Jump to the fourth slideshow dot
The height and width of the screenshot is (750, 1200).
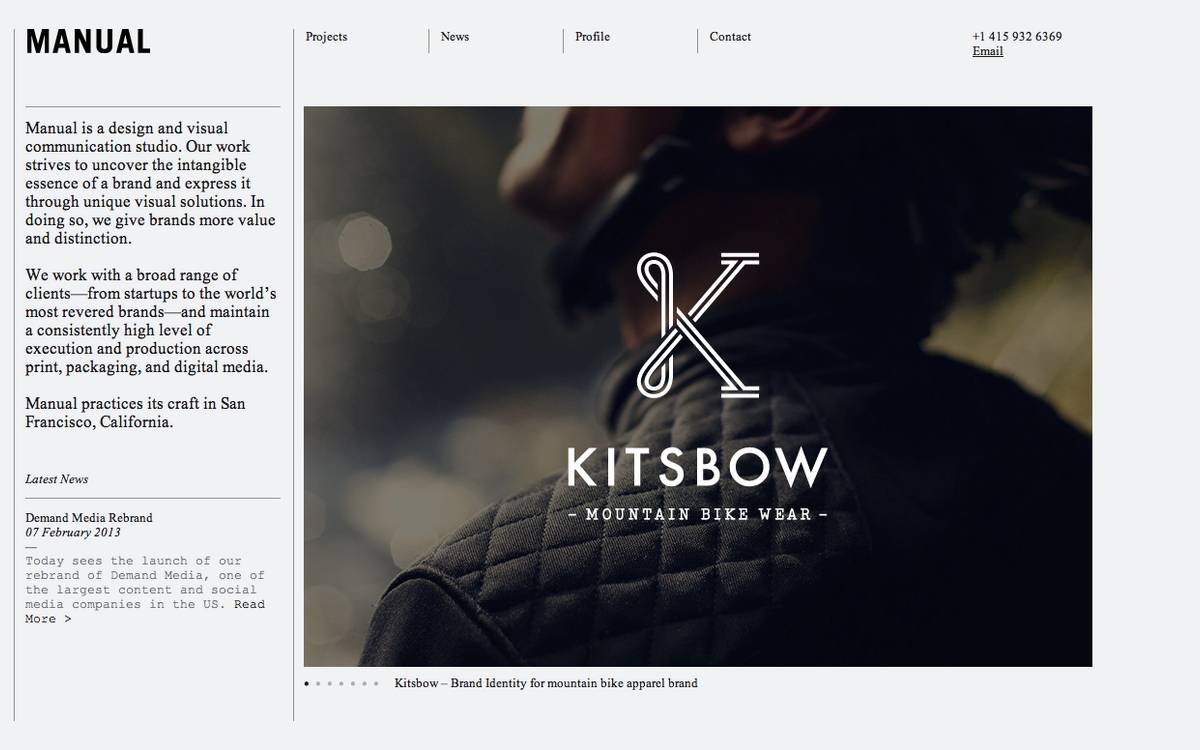[x=341, y=684]
